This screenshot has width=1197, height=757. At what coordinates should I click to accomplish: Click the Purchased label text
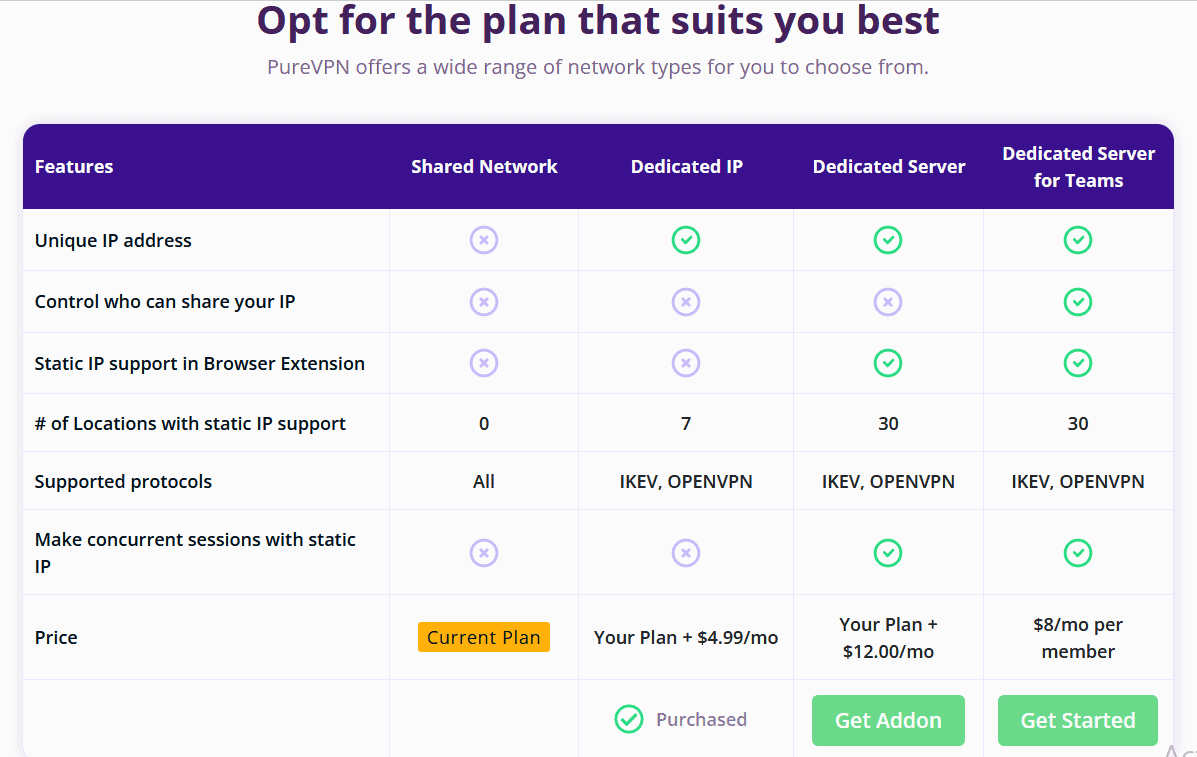pos(702,719)
